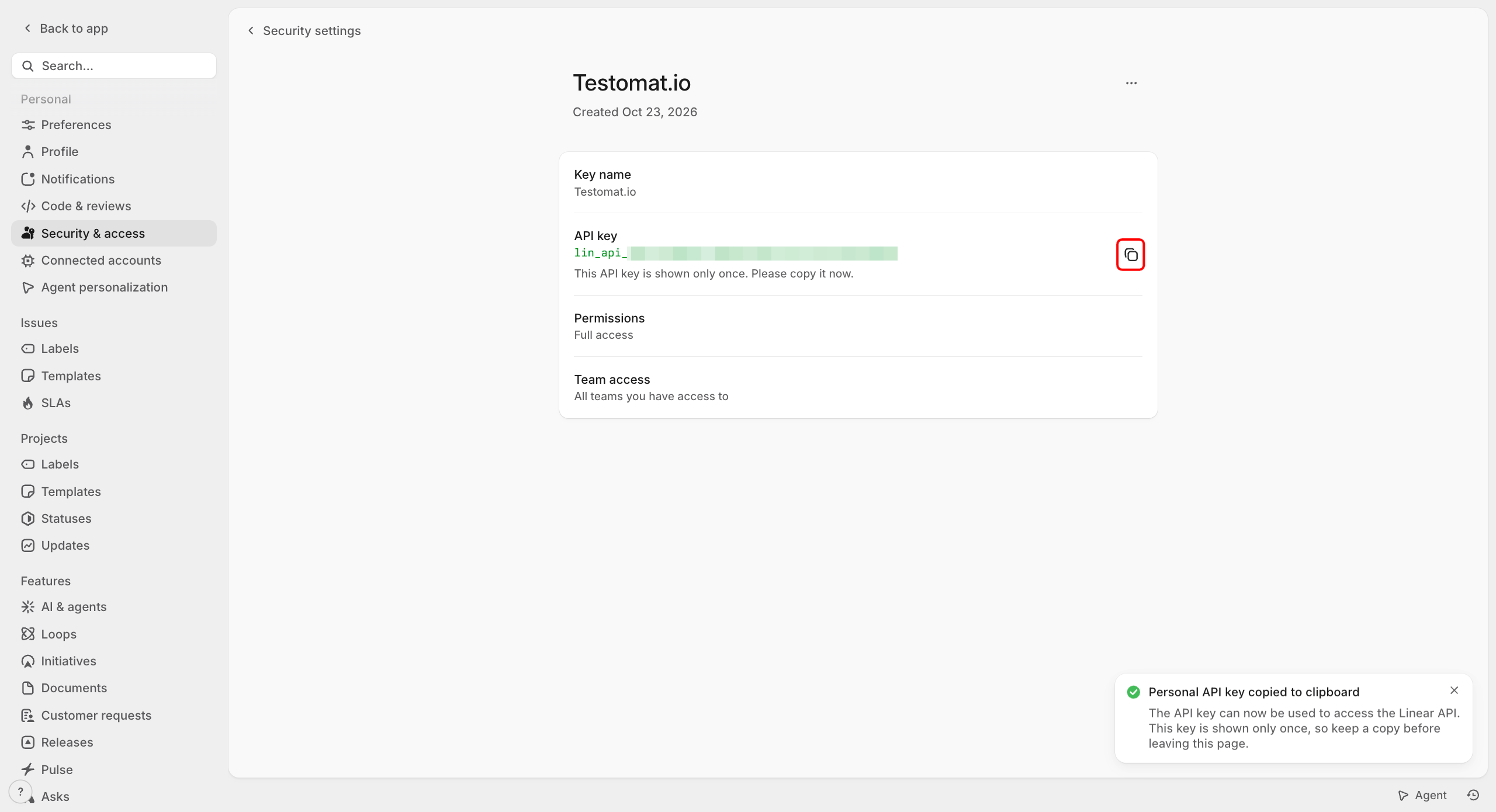
Task: Click 'All teams you have access to' text
Action: click(x=651, y=396)
